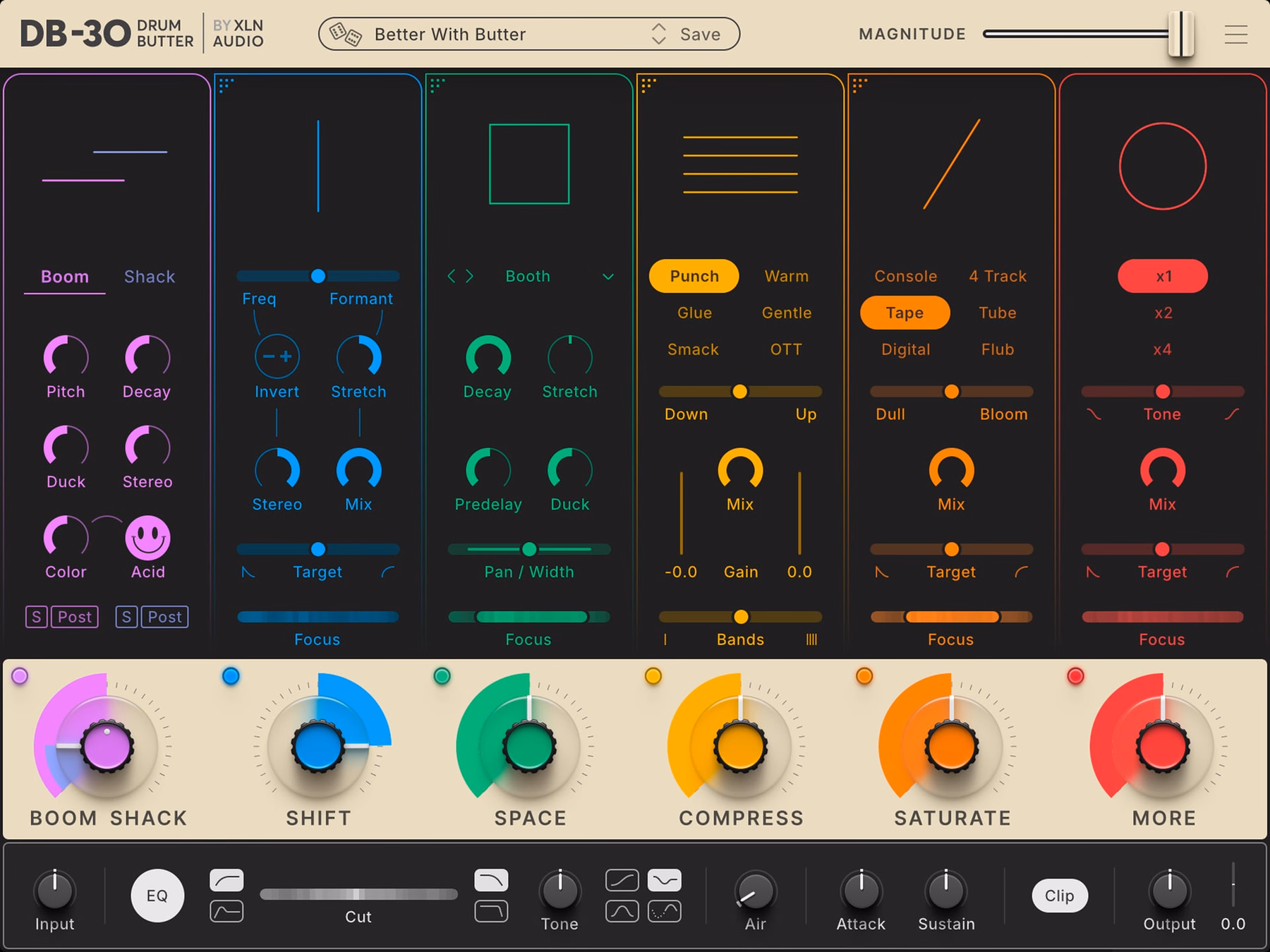Click the Saturate diagonal line graphic
This screenshot has width=1270, height=952.
point(952,164)
